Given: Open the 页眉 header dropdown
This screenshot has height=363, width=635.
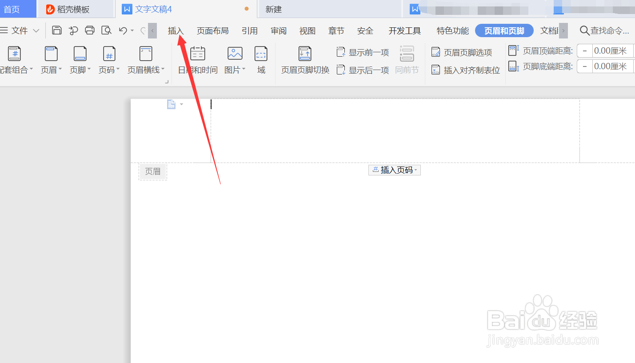Looking at the screenshot, I should point(51,60).
